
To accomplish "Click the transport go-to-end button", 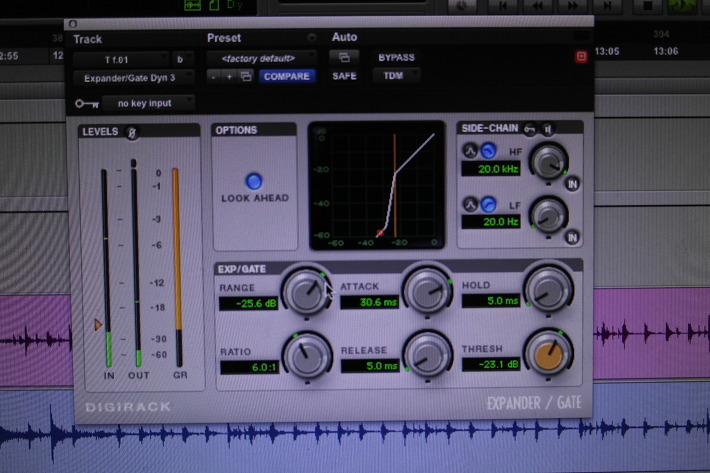I will [x=607, y=6].
